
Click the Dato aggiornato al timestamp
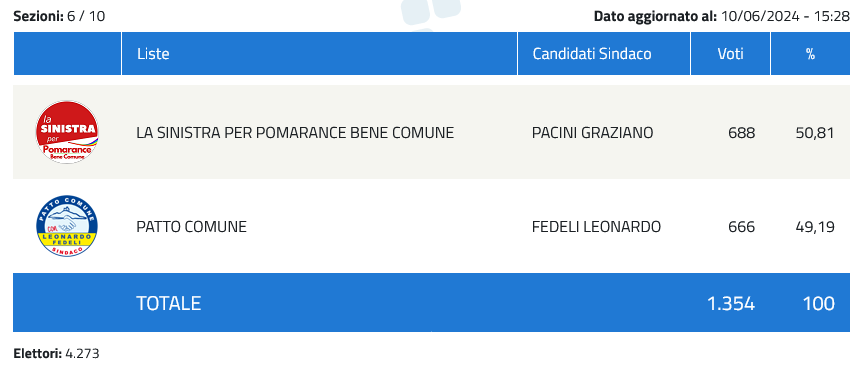pyautogui.click(x=722, y=16)
